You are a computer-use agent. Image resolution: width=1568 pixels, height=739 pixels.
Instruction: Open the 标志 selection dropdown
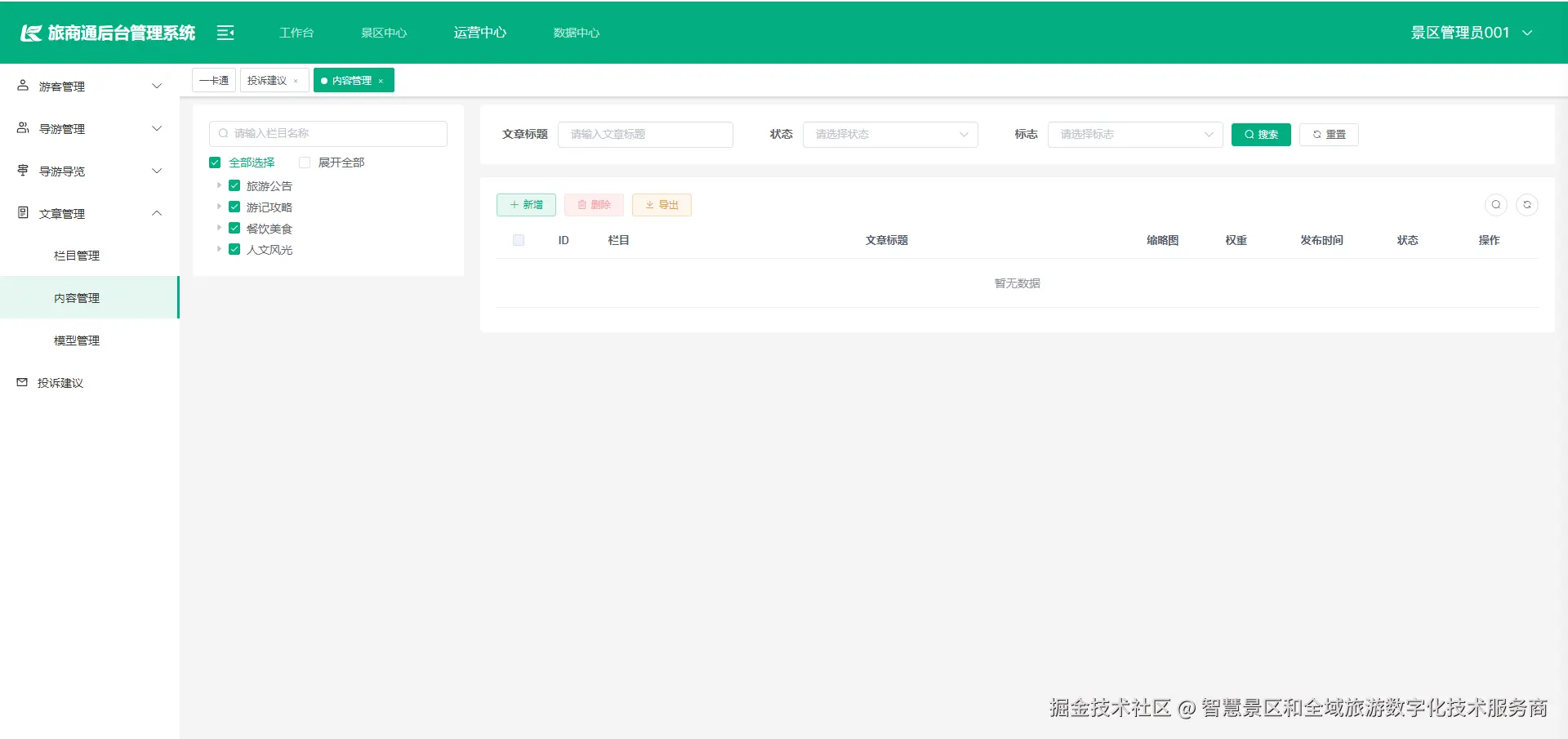coord(1135,134)
